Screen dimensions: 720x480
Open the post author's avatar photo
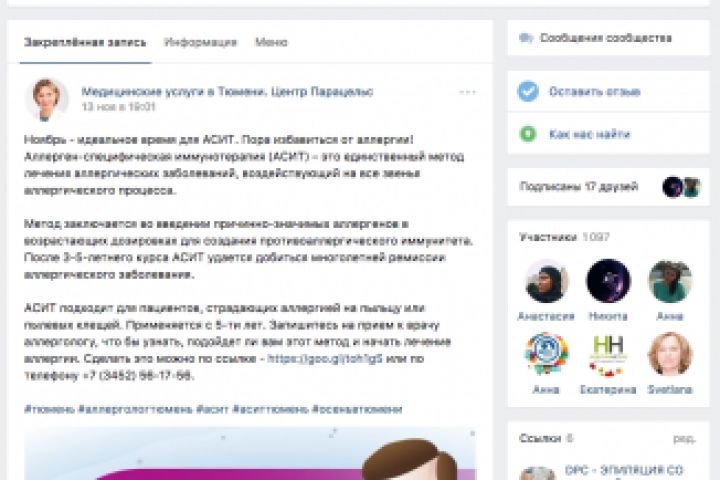(46, 99)
